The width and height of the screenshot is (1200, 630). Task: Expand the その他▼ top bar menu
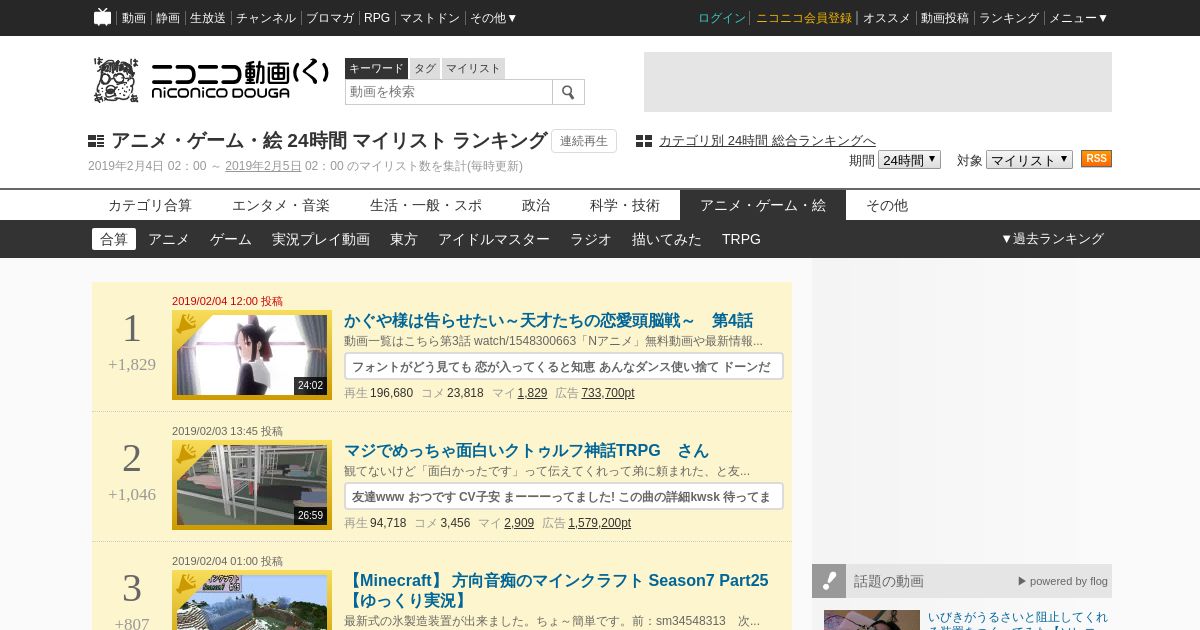tap(494, 18)
